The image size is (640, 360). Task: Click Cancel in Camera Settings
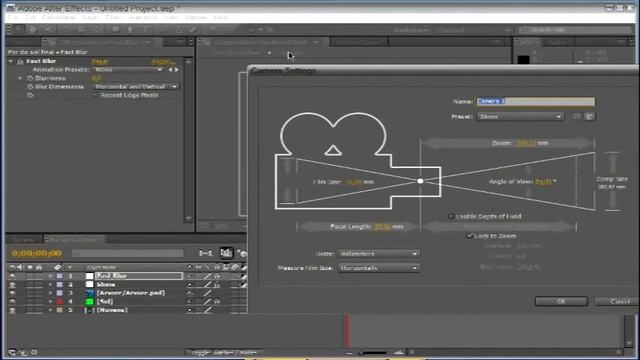(x=617, y=301)
